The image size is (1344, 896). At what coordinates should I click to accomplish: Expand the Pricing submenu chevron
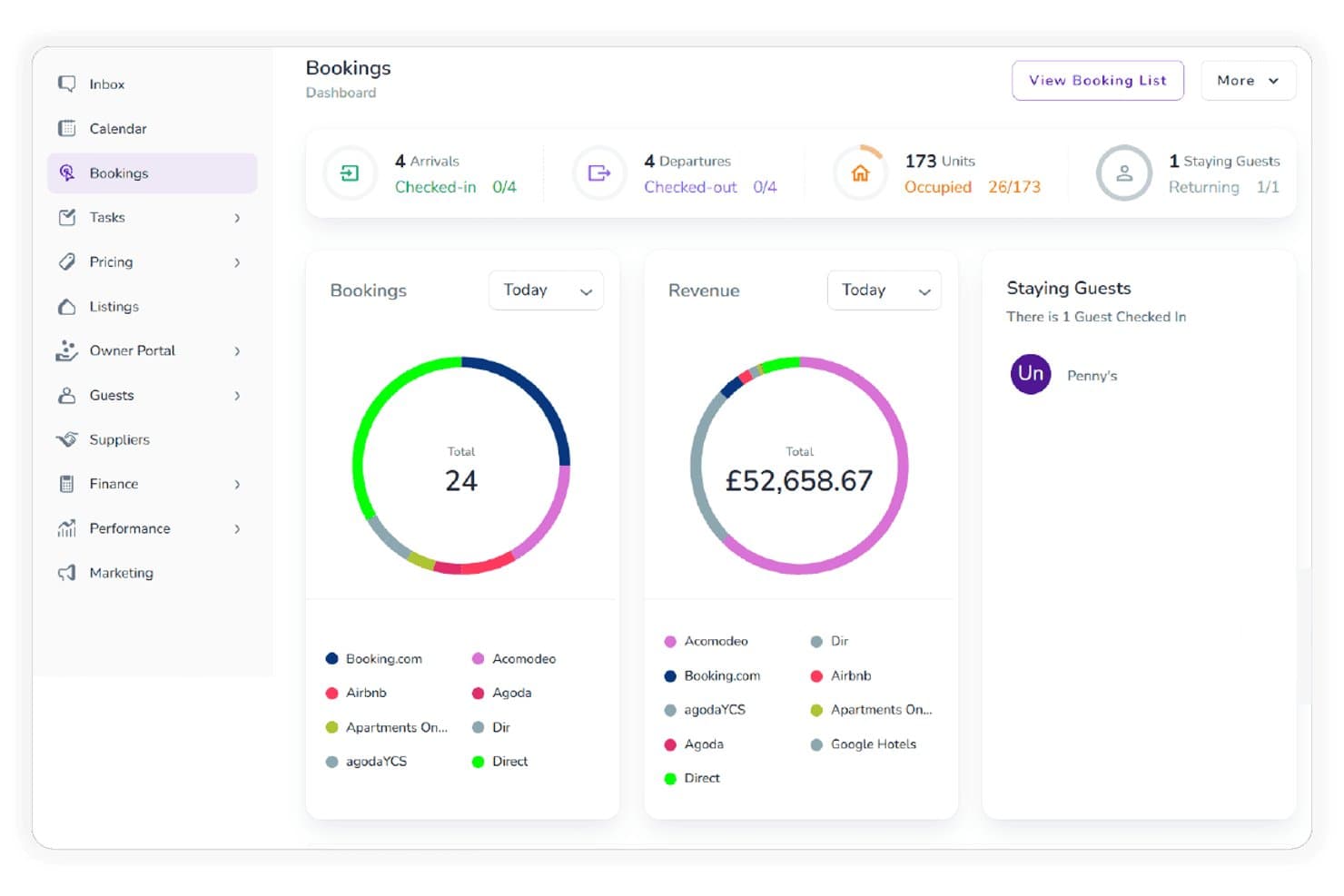tap(237, 262)
